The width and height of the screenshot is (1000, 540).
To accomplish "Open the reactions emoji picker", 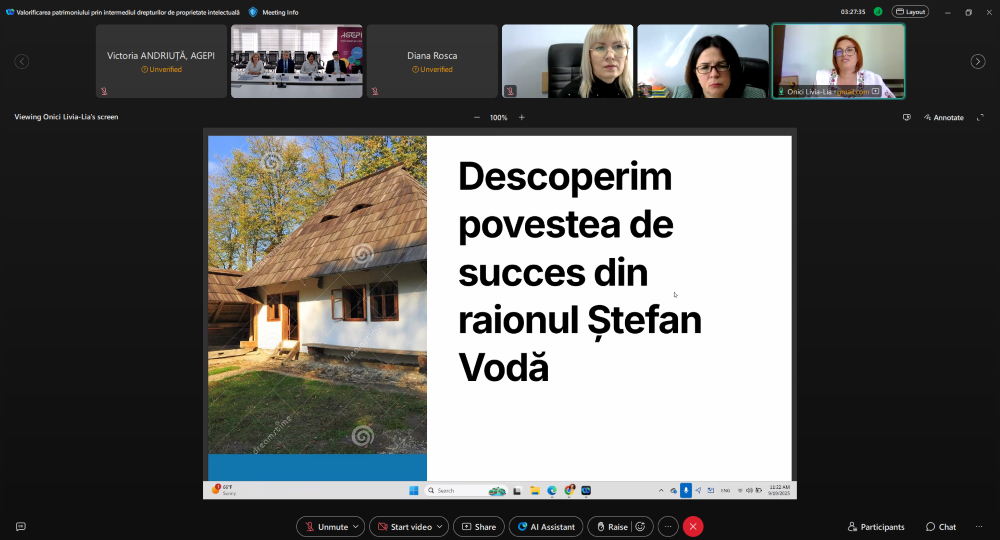I will pos(641,526).
